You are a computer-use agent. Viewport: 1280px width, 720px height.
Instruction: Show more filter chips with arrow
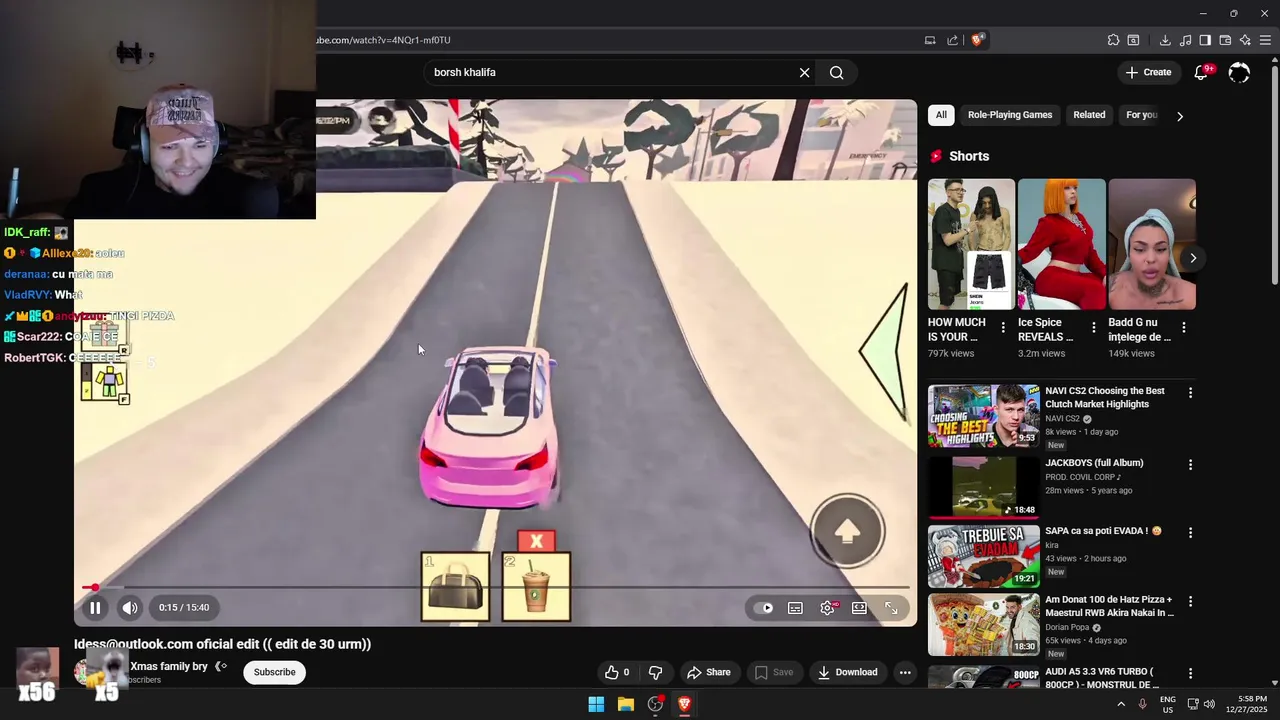1180,116
